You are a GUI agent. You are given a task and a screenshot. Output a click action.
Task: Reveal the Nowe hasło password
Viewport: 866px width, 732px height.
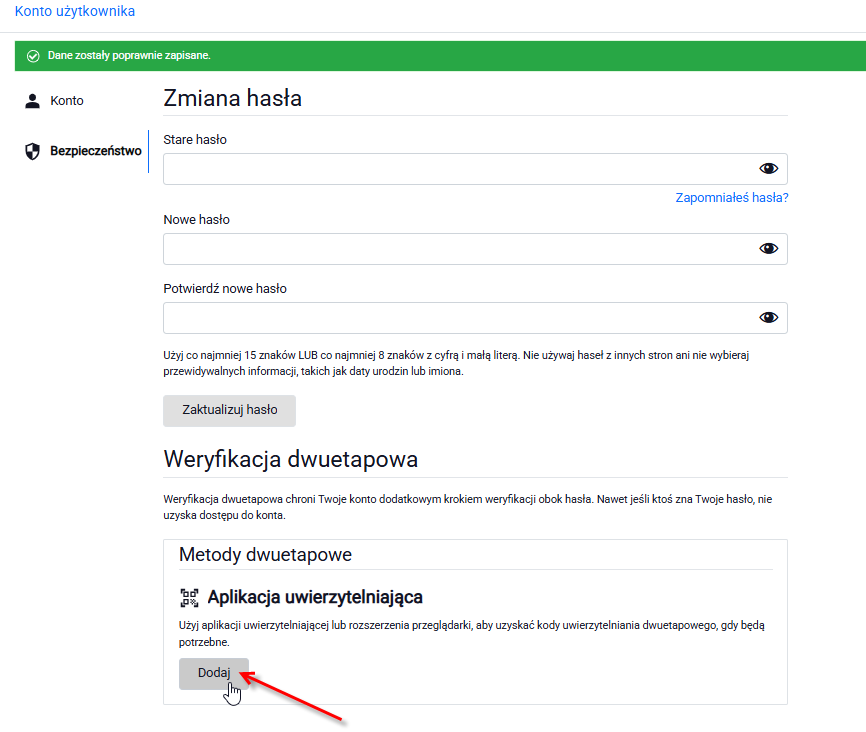768,249
